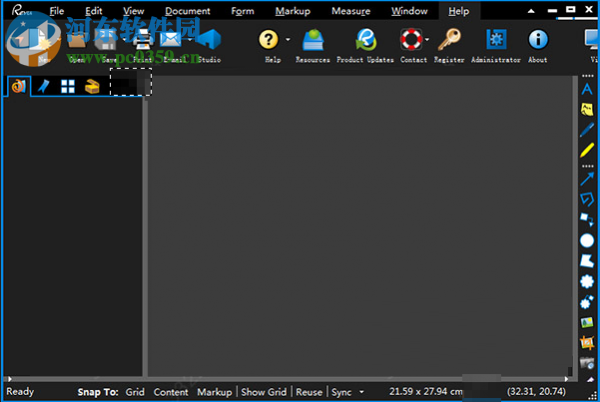Click the 21.59 x 27.94 cm page size
This screenshot has height=402, width=600.
click(426, 392)
